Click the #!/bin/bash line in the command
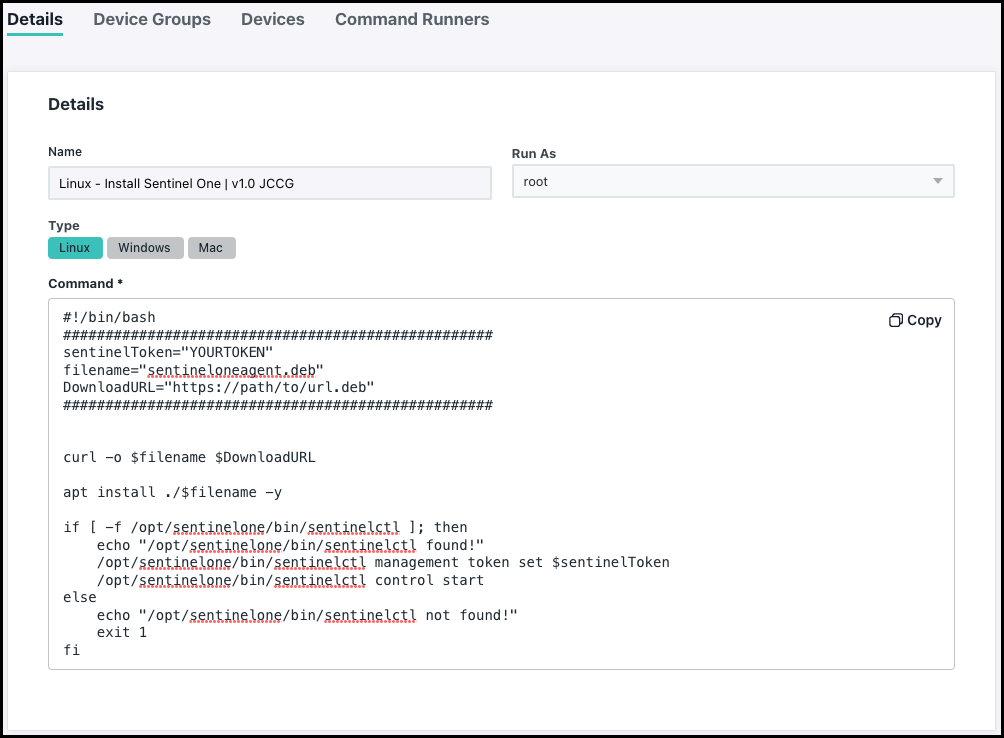 click(x=109, y=318)
